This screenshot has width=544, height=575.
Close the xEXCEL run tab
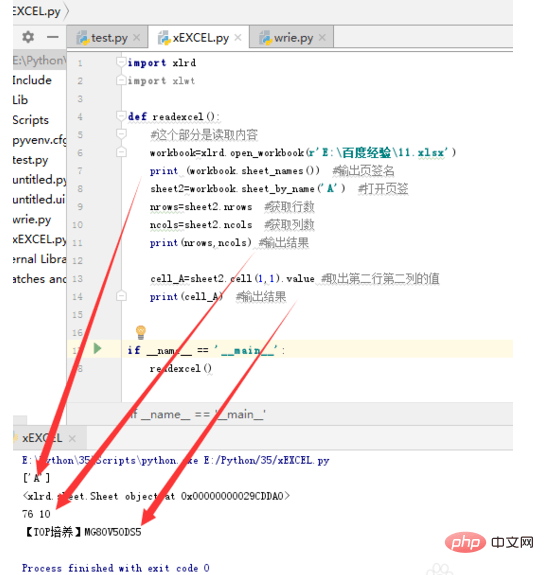tap(72, 438)
